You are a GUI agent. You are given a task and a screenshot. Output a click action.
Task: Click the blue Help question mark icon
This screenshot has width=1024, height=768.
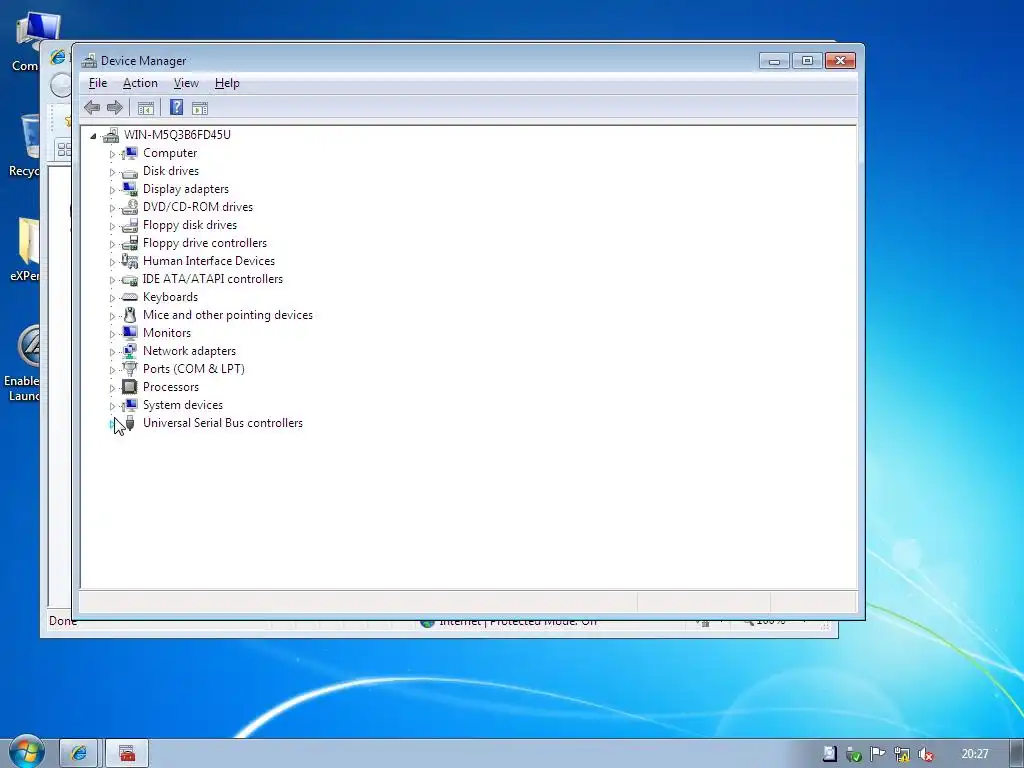(176, 108)
